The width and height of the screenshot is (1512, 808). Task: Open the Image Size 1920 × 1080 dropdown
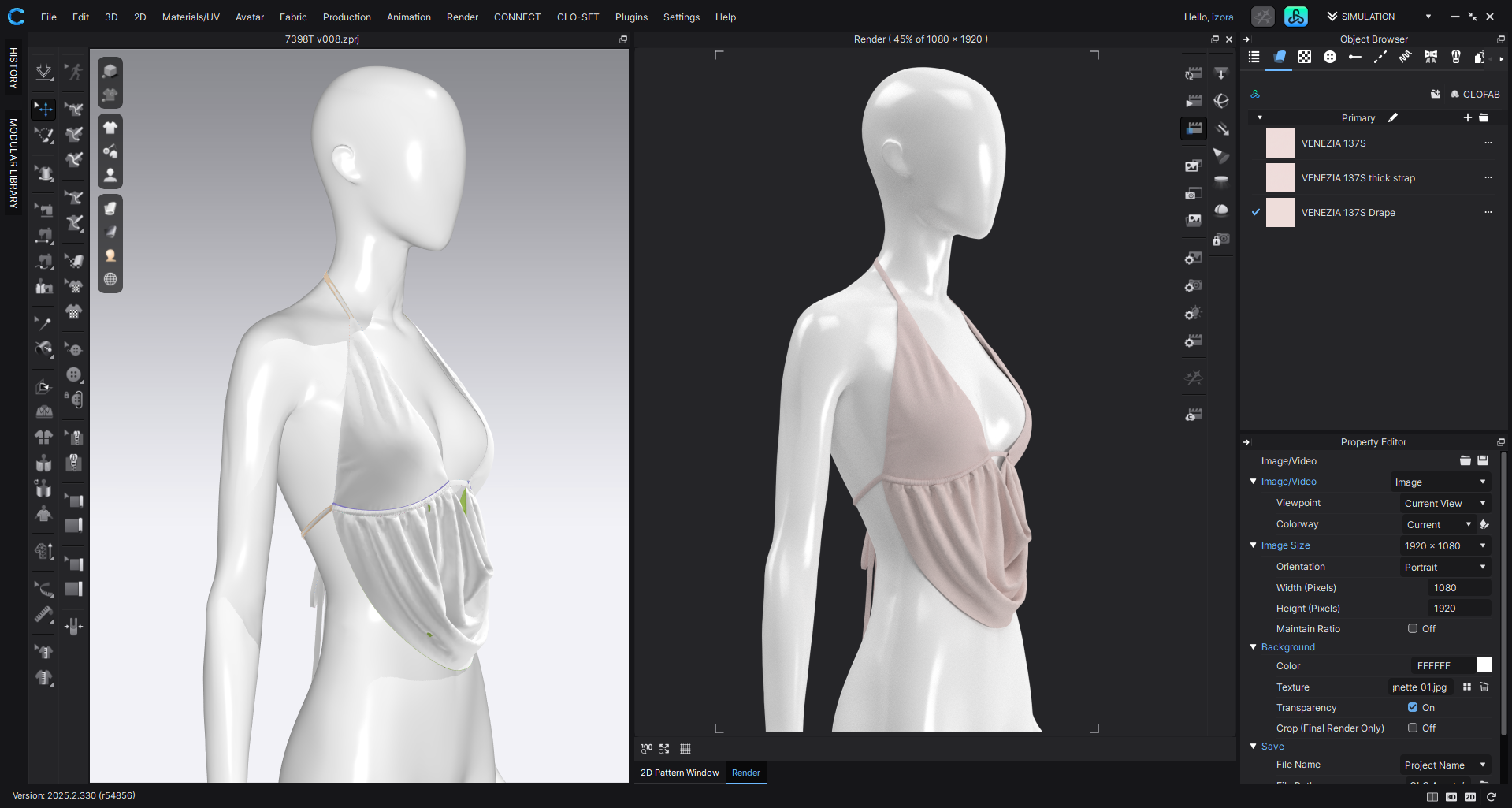tap(1445, 545)
